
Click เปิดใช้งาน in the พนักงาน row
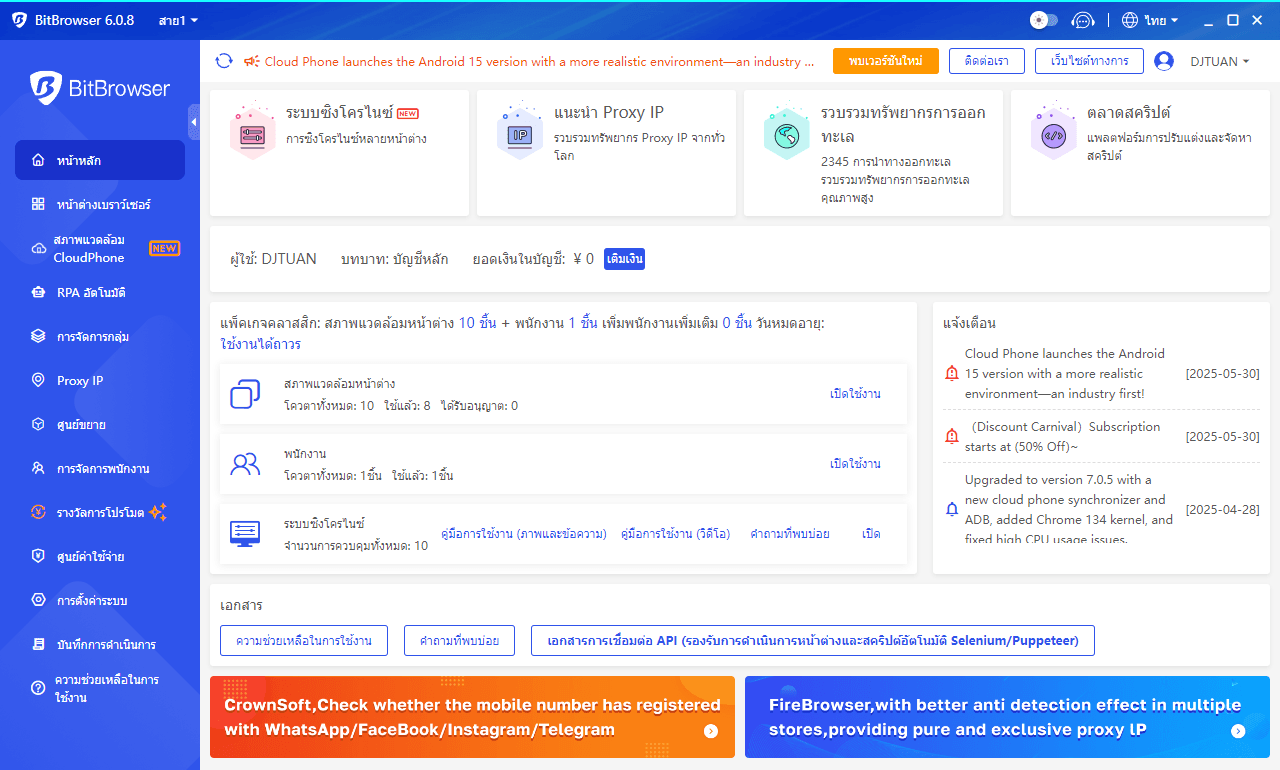click(855, 464)
